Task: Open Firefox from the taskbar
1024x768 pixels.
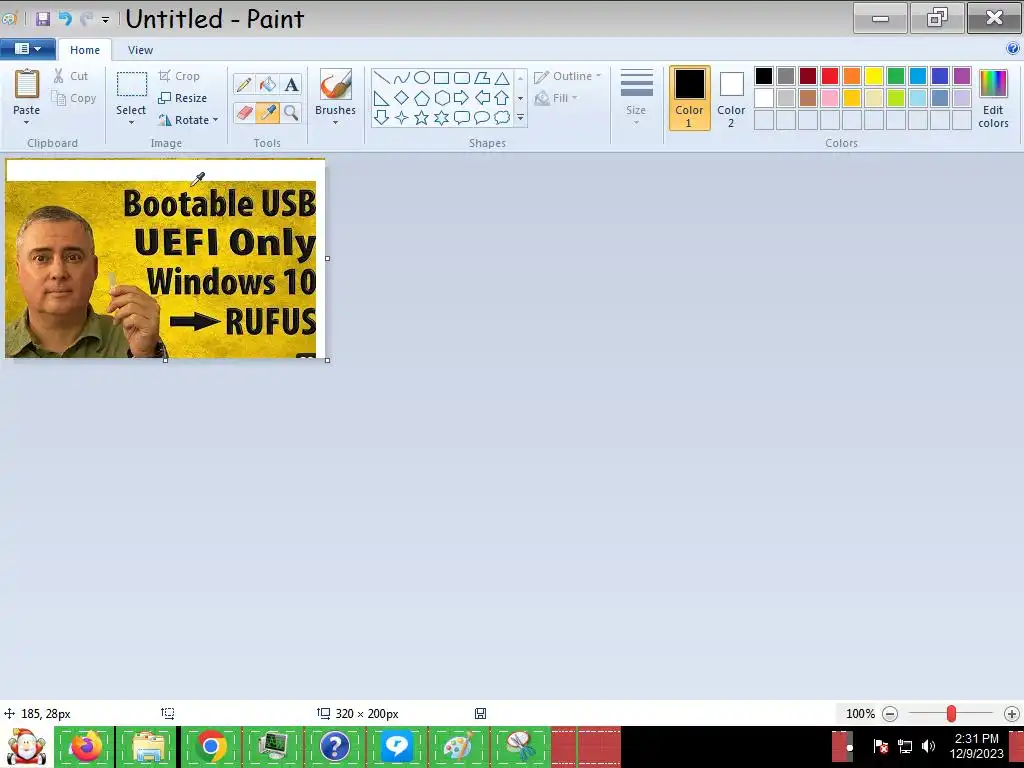Action: 85,746
